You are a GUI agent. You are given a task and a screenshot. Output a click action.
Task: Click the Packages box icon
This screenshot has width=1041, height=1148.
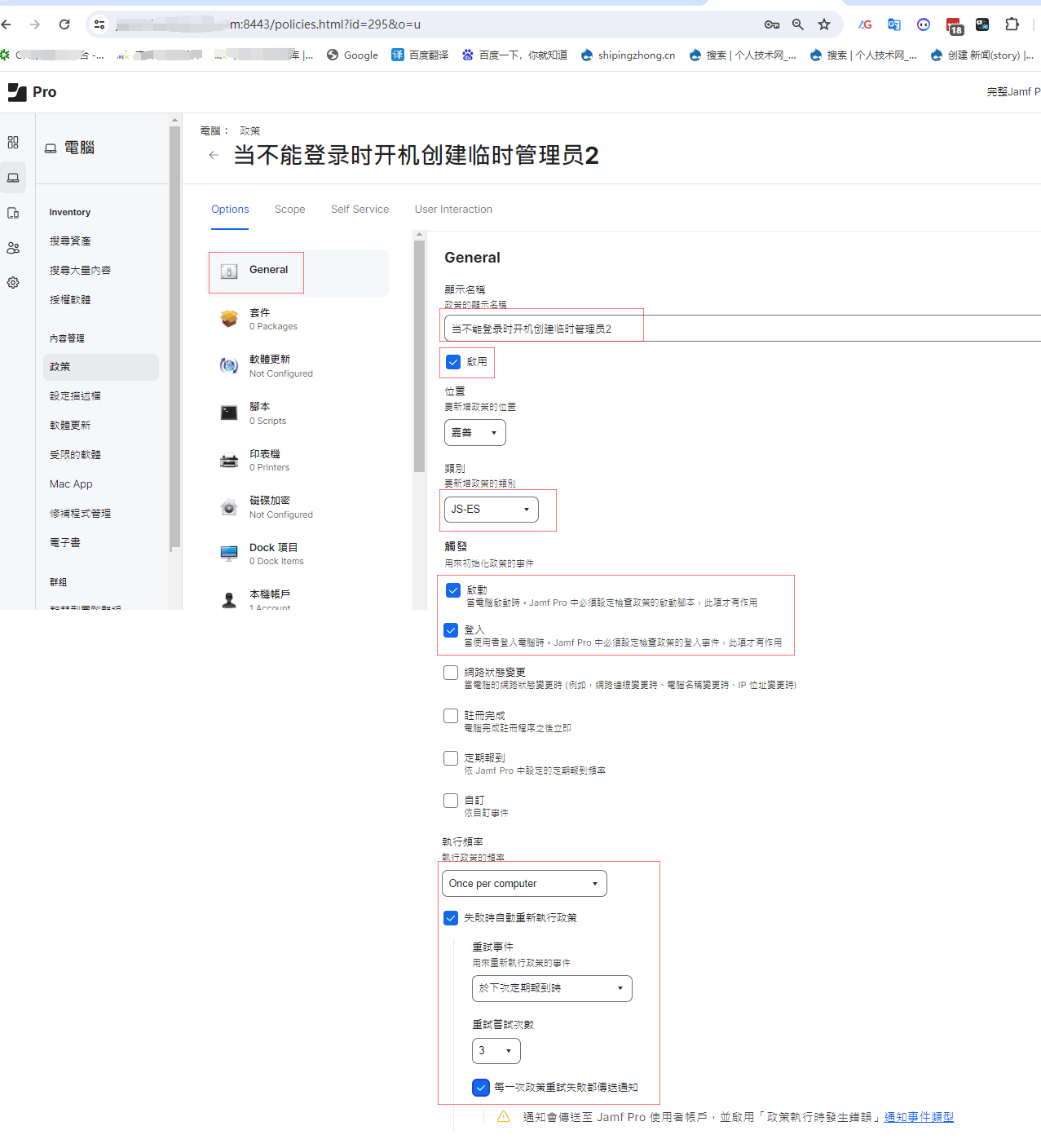click(x=229, y=319)
